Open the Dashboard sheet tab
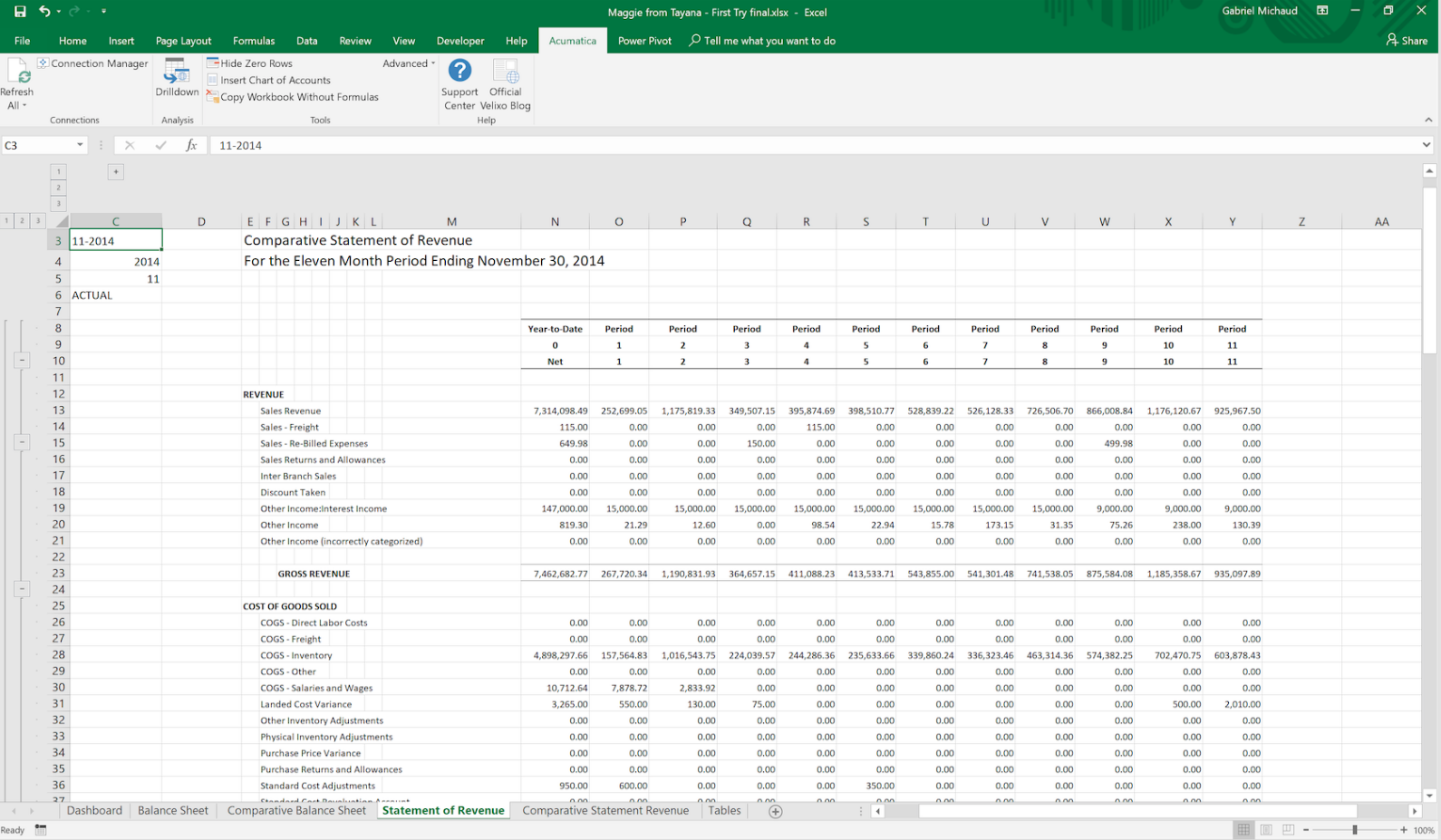Screen dimensions: 1441x840 click(x=94, y=811)
